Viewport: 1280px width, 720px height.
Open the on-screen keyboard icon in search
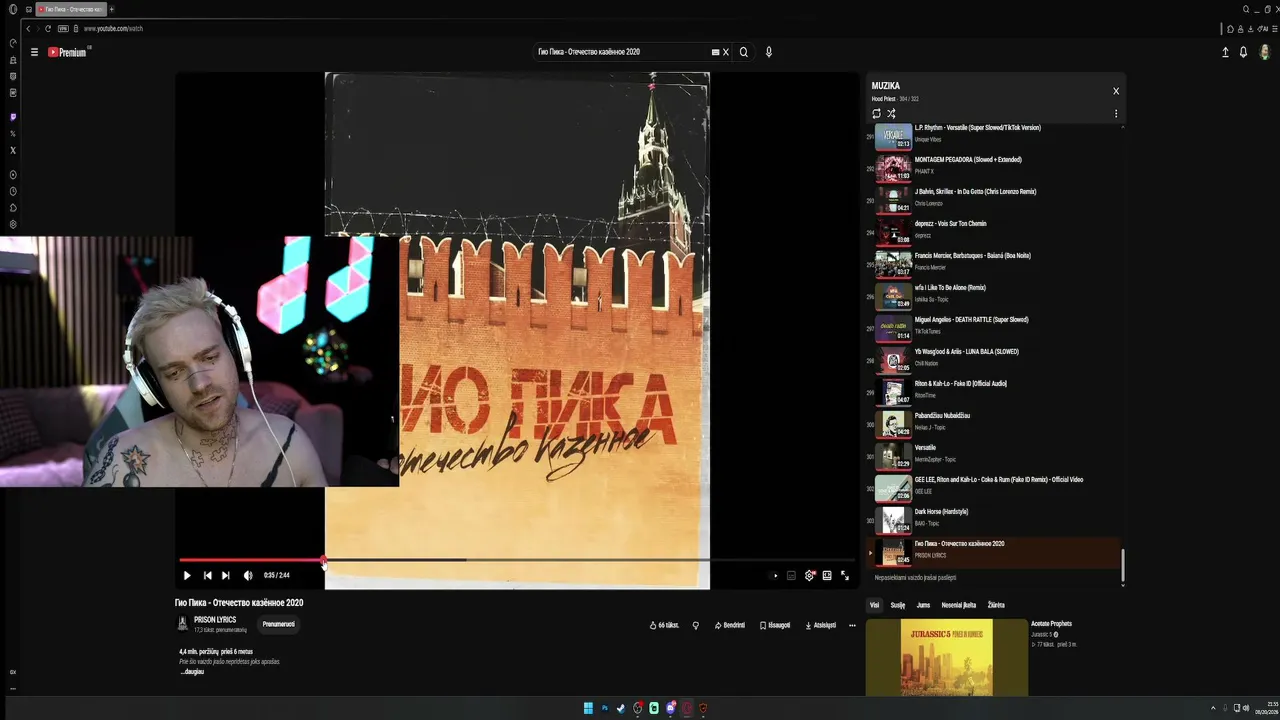click(715, 52)
